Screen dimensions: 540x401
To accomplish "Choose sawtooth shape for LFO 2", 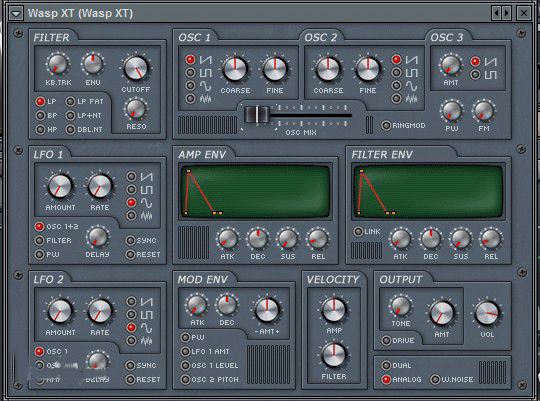I will click(x=131, y=301).
